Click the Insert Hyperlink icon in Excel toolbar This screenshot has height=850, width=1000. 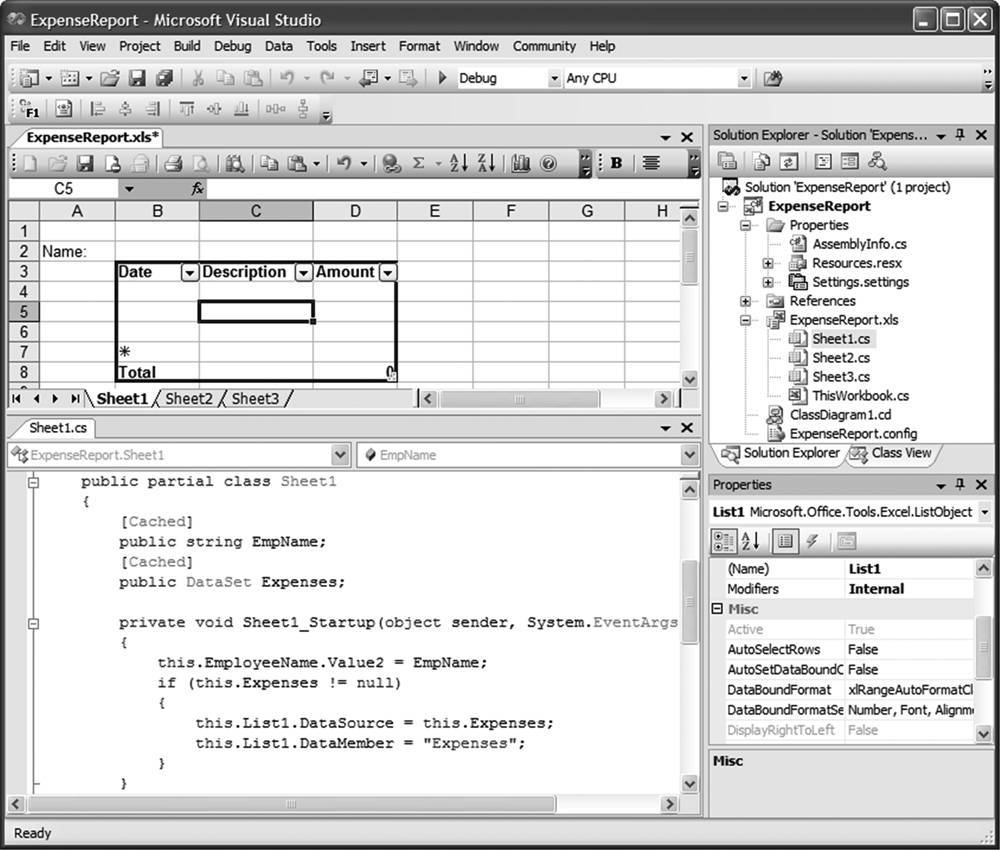tap(391, 164)
